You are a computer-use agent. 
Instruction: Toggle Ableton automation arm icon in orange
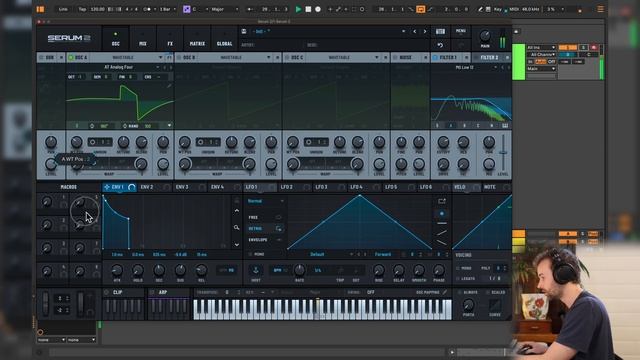(x=420, y=9)
